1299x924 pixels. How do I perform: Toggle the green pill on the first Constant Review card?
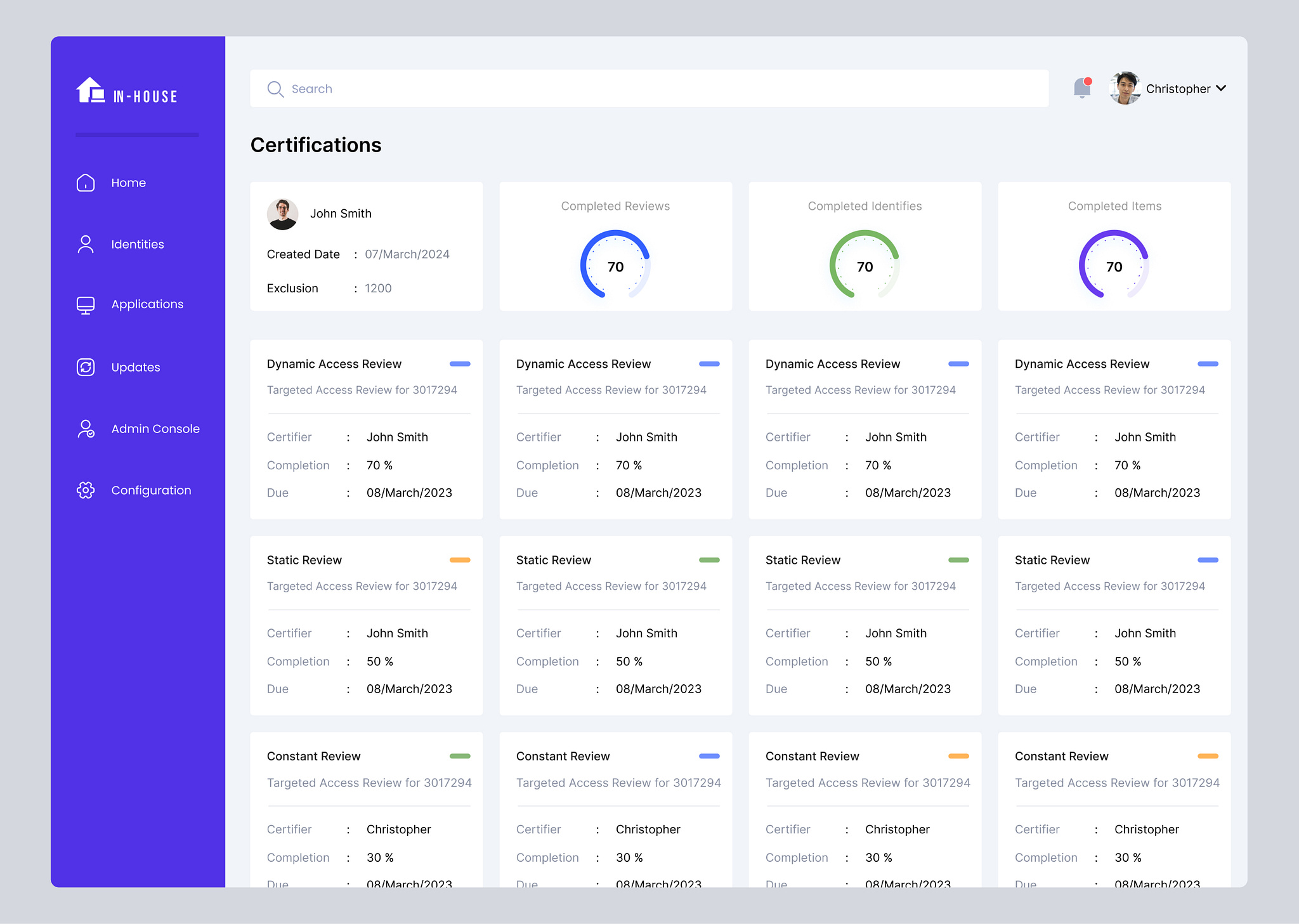pos(460,756)
